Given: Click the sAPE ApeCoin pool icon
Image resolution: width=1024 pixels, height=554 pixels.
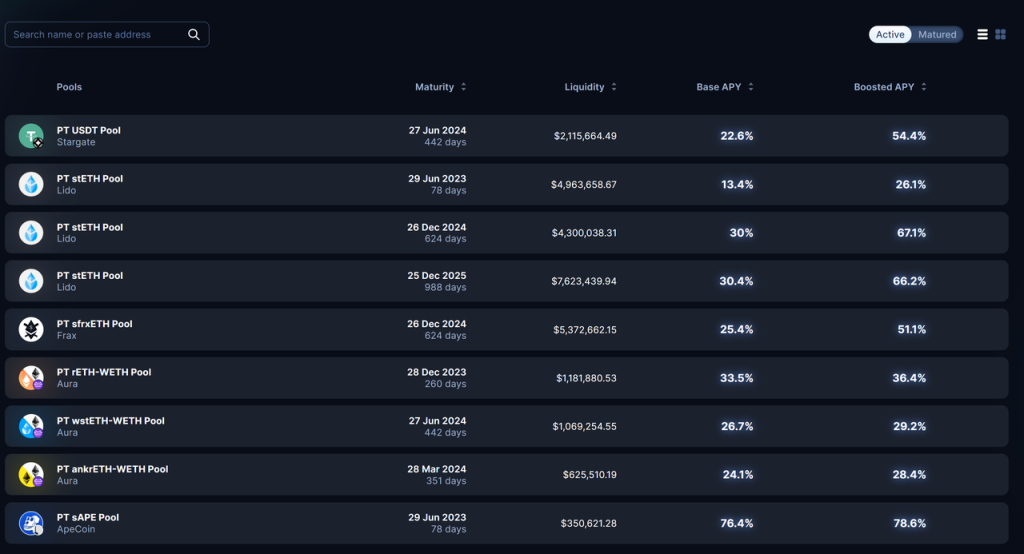Looking at the screenshot, I should tap(32, 523).
